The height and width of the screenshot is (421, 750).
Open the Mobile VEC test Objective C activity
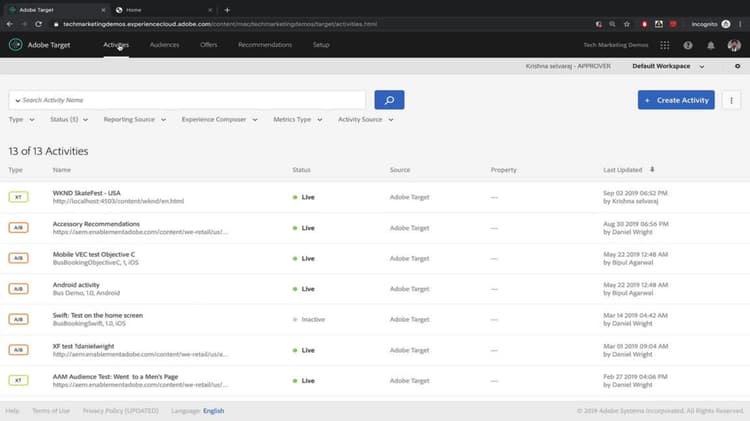tap(94, 254)
